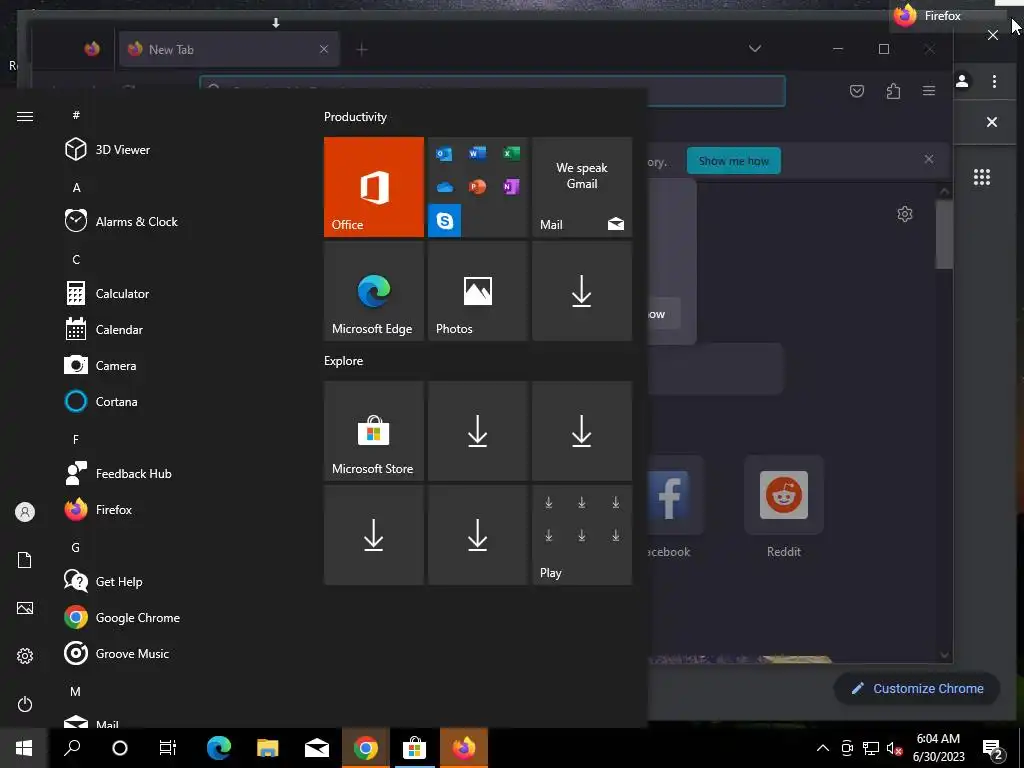Screen dimensions: 1024x768
Task: Open taskbar Search magnifier
Action: [72, 748]
